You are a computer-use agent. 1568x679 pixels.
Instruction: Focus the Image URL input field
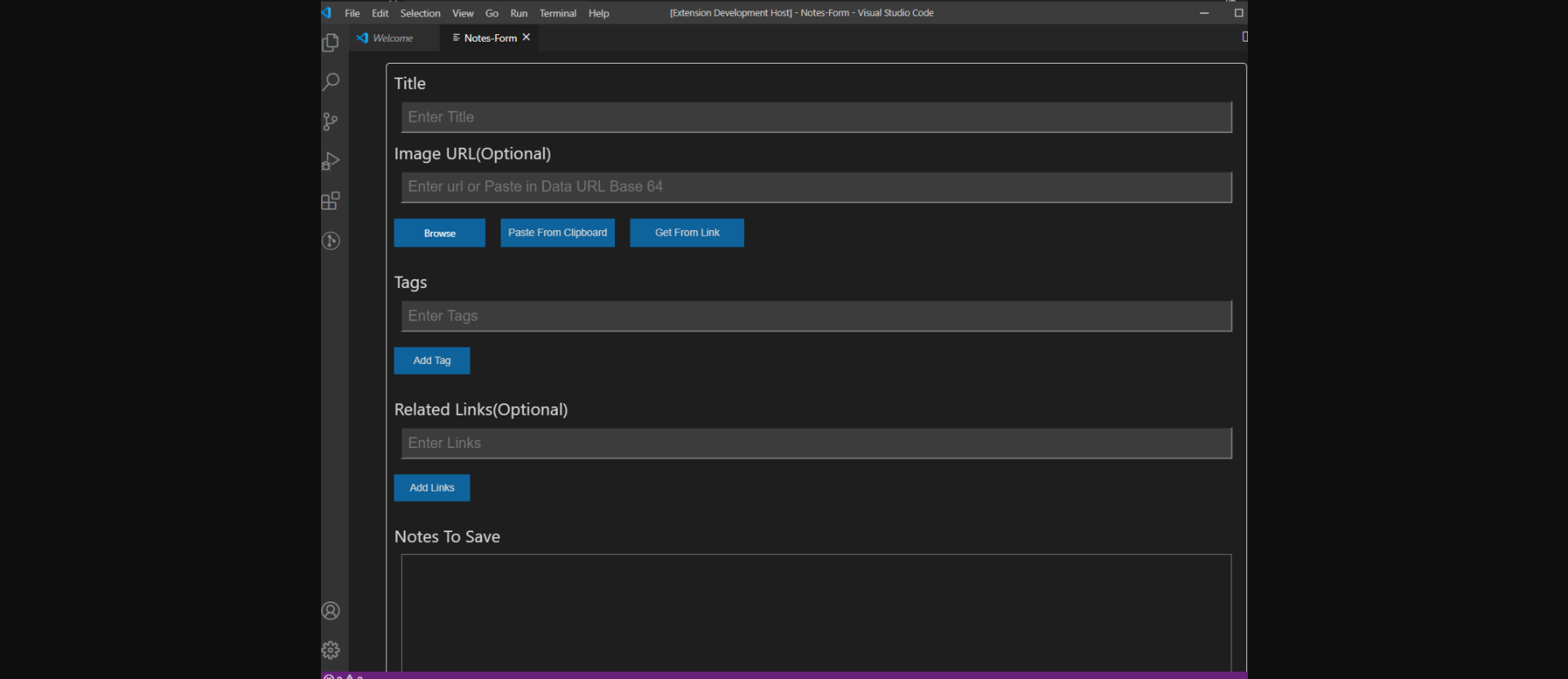[x=817, y=187]
